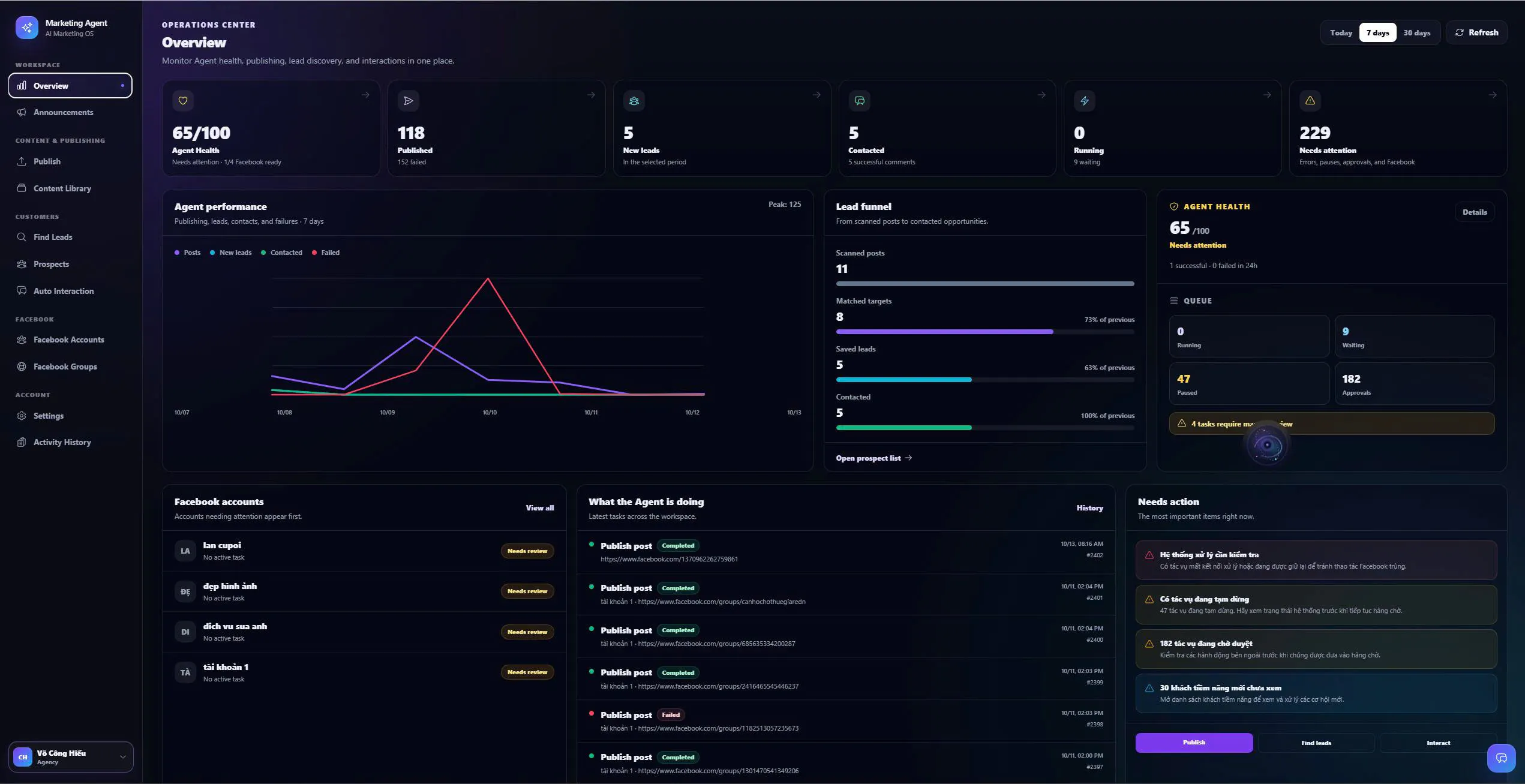Click the Facebook Groups globe icon

tap(22, 367)
